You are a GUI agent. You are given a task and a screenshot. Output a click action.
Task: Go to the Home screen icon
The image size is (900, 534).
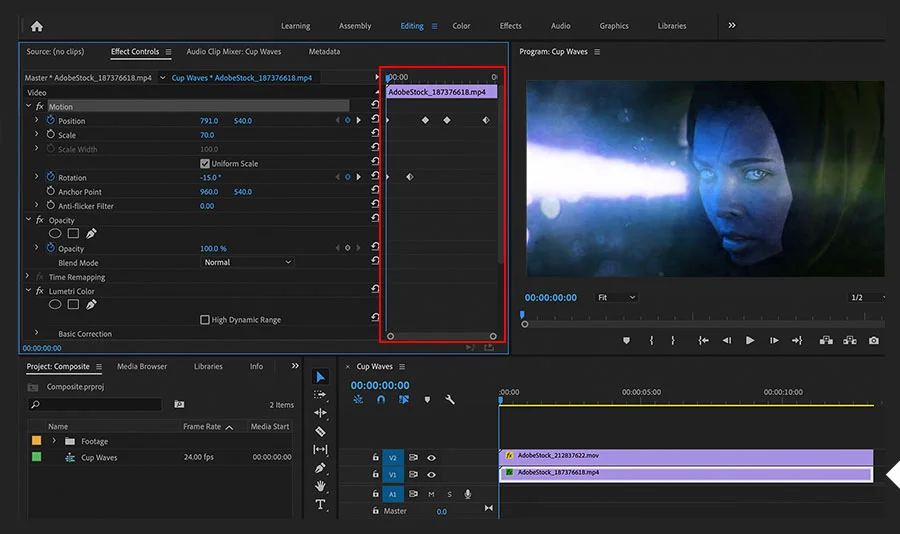click(x=37, y=26)
